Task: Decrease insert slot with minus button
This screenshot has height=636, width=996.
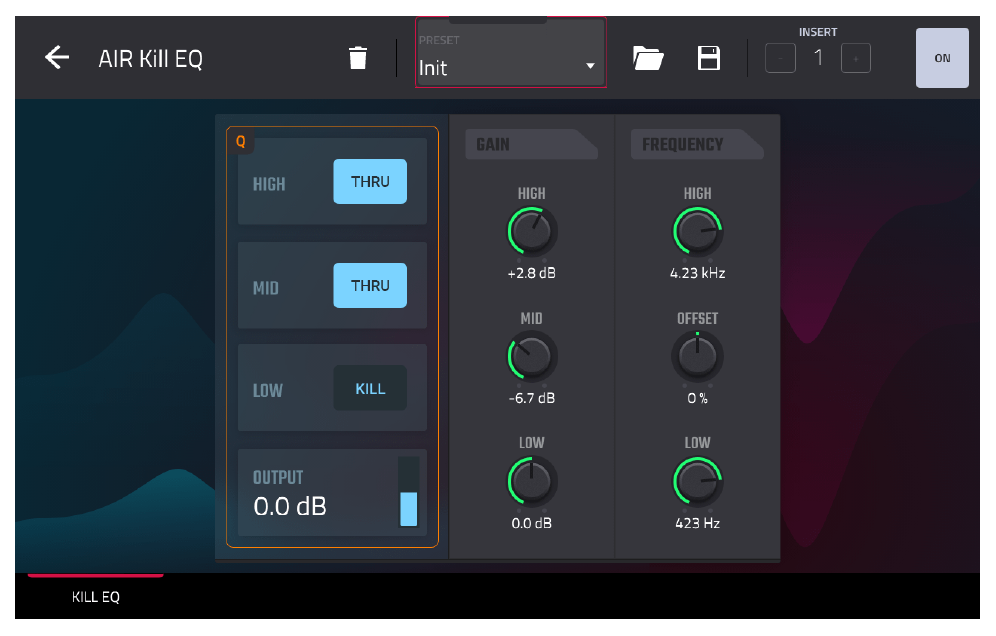Action: (780, 58)
